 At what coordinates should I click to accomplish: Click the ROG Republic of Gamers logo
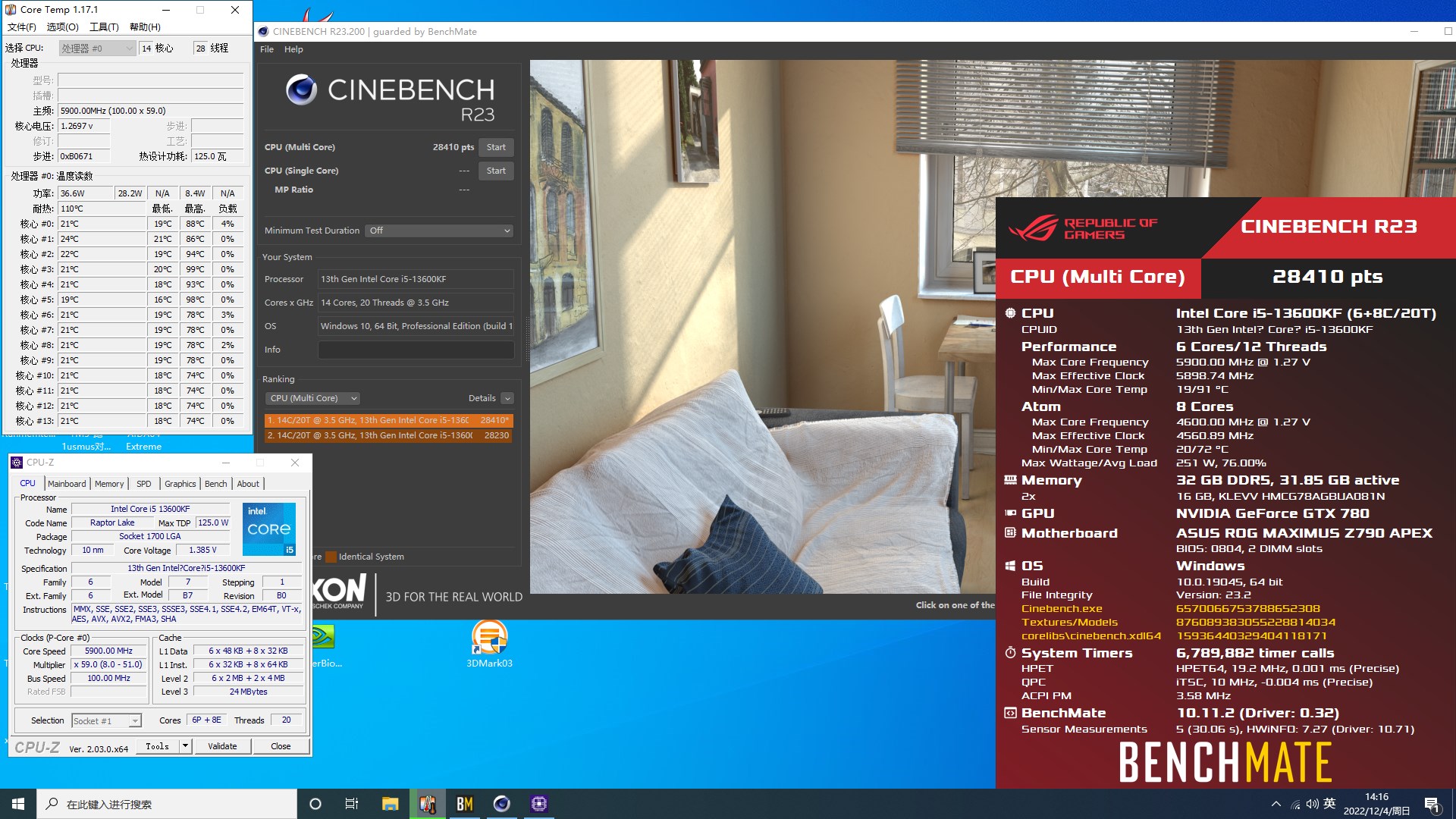click(x=1083, y=227)
